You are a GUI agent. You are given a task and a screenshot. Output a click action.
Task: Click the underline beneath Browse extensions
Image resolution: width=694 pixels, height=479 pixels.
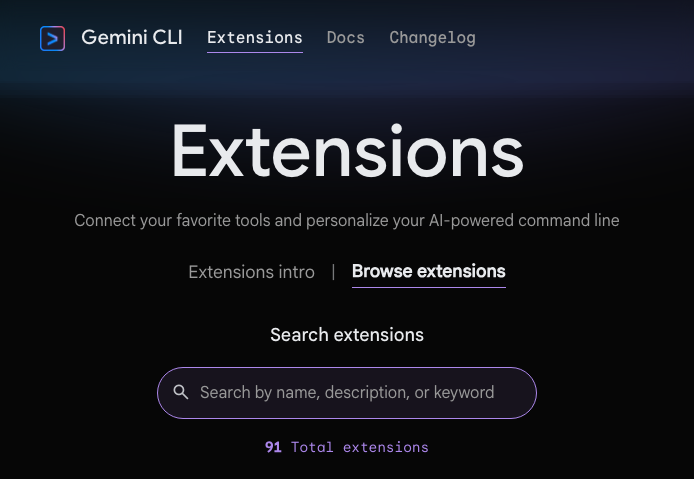(x=428, y=287)
